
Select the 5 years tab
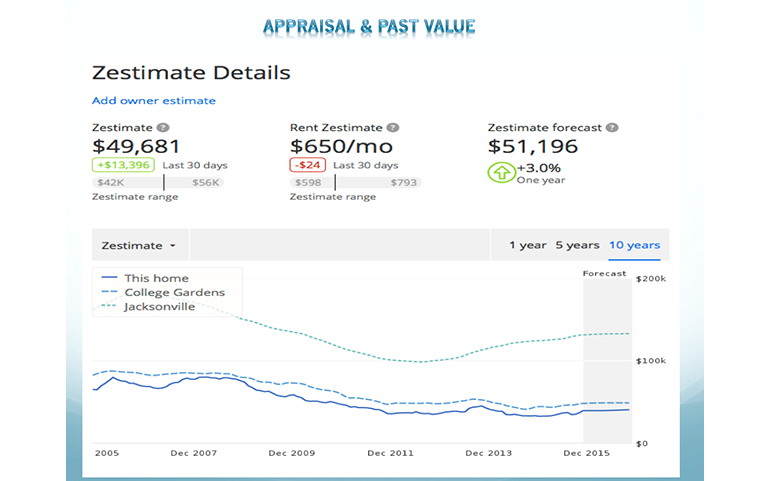tap(577, 245)
